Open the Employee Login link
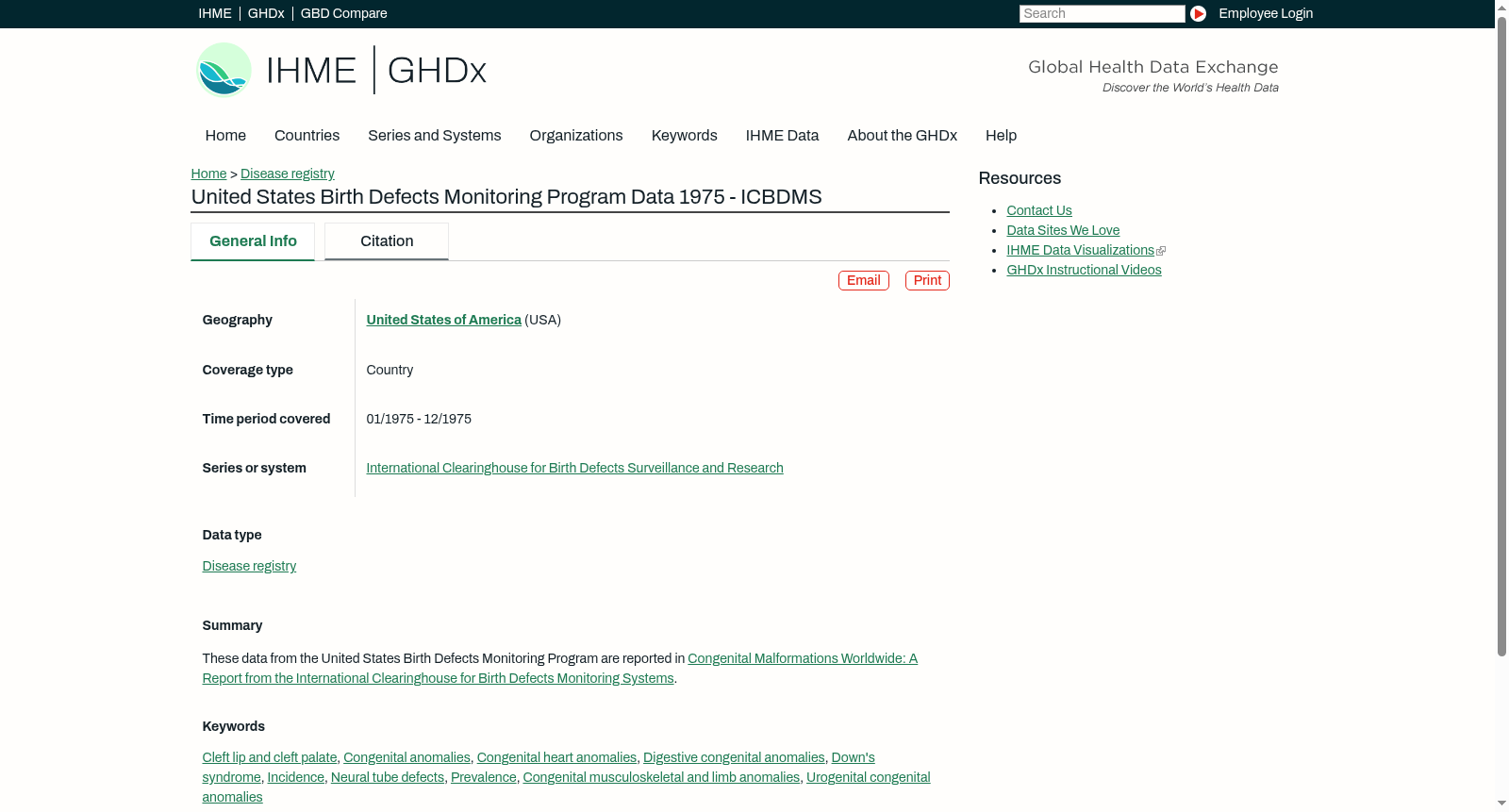 [1266, 13]
